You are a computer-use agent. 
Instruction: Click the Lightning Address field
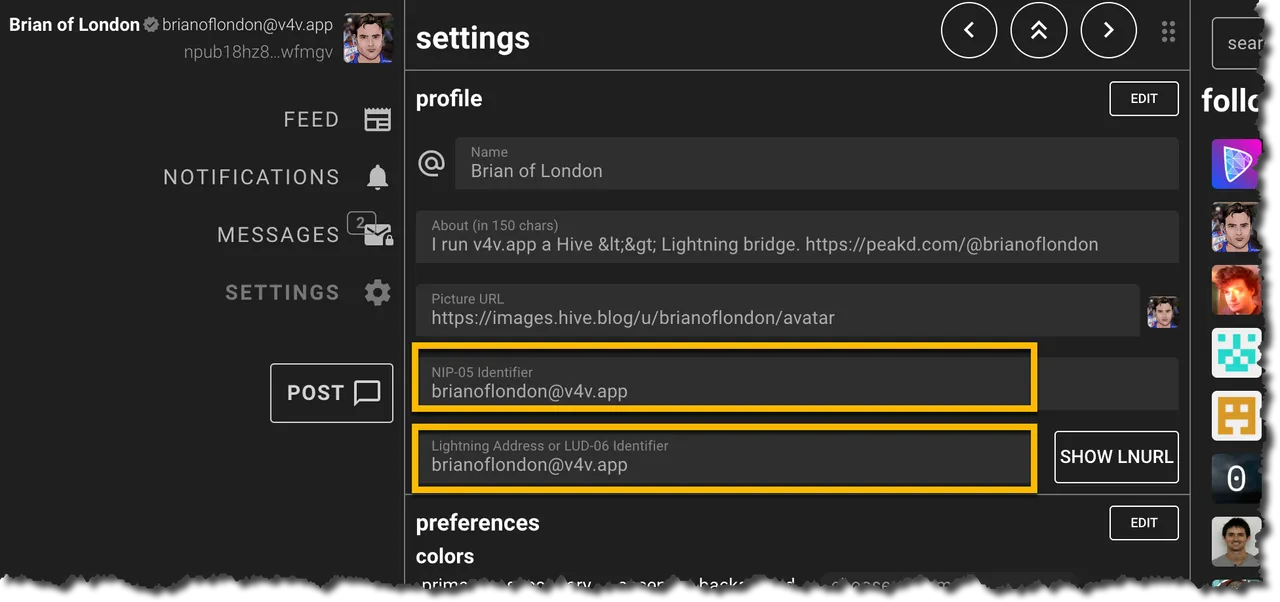click(726, 457)
